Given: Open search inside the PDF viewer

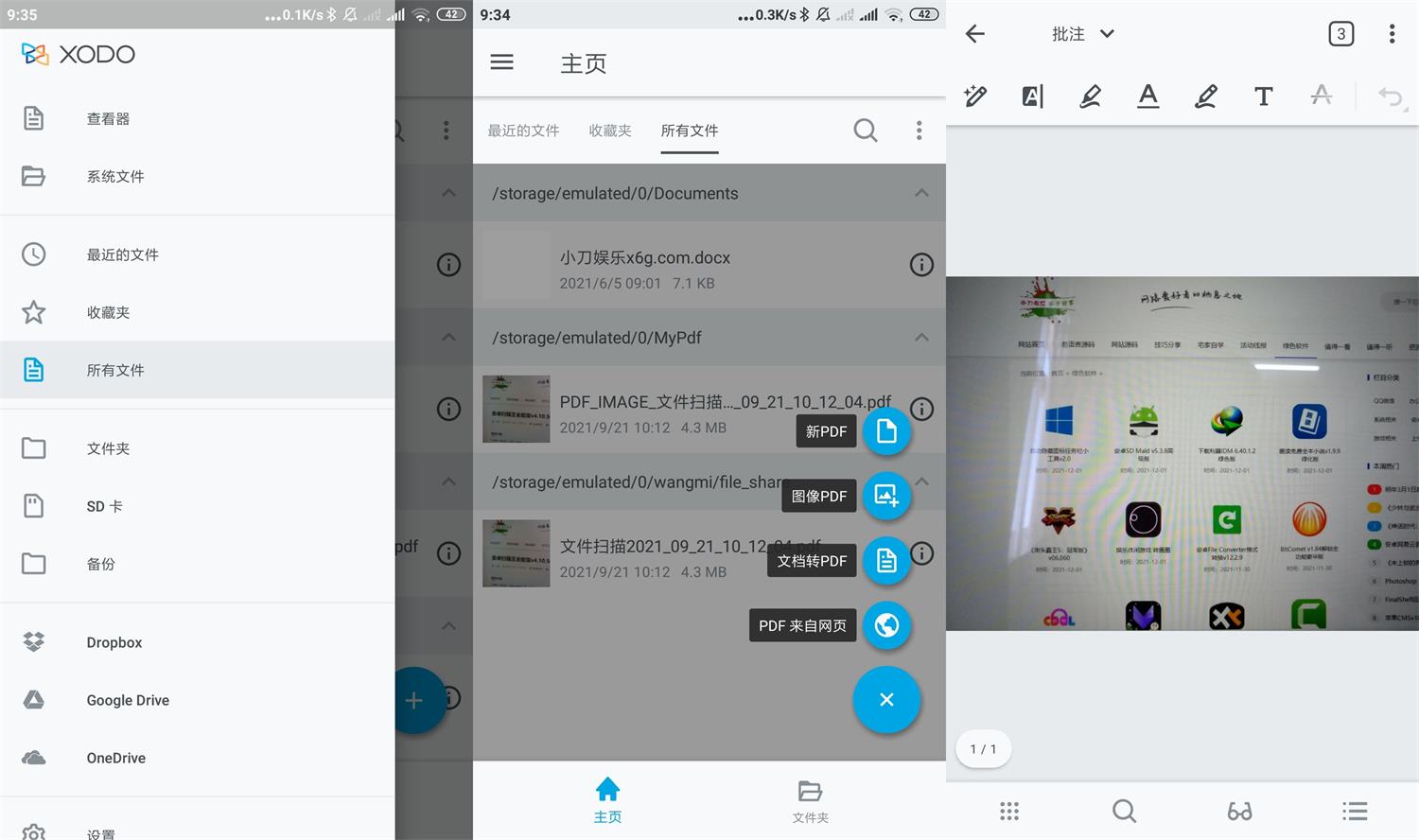Looking at the screenshot, I should [x=1123, y=811].
